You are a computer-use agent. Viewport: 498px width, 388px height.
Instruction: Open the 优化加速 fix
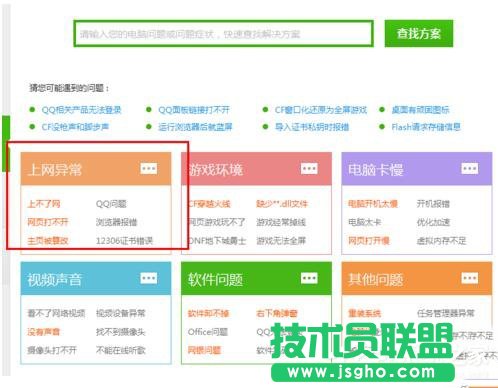pyautogui.click(x=433, y=222)
